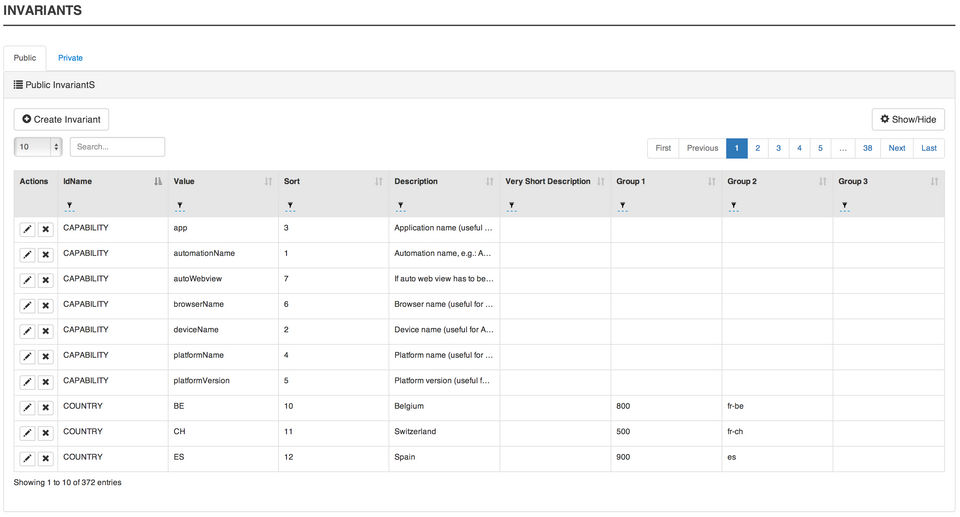This screenshot has width=960, height=517.
Task: Open the Group 2 column filter
Action: pyautogui.click(x=733, y=206)
